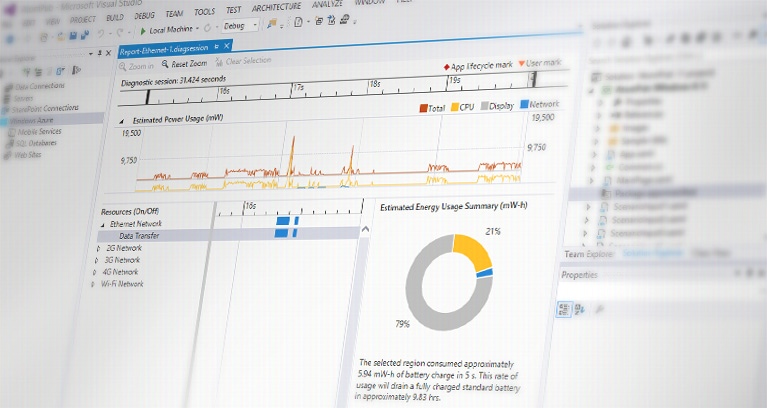Click the Save icon in the toolbar
767x408 pixels.
(x=73, y=36)
